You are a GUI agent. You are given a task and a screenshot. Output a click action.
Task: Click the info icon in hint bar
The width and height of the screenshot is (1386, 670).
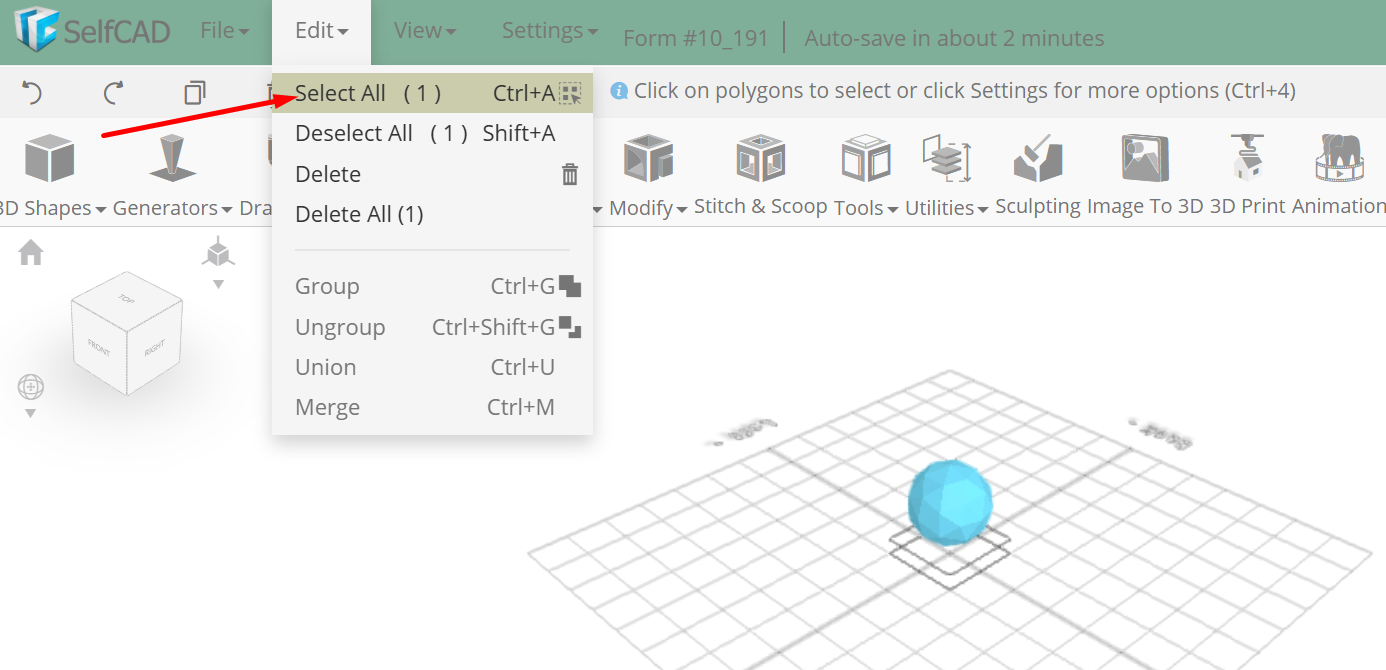coord(619,91)
